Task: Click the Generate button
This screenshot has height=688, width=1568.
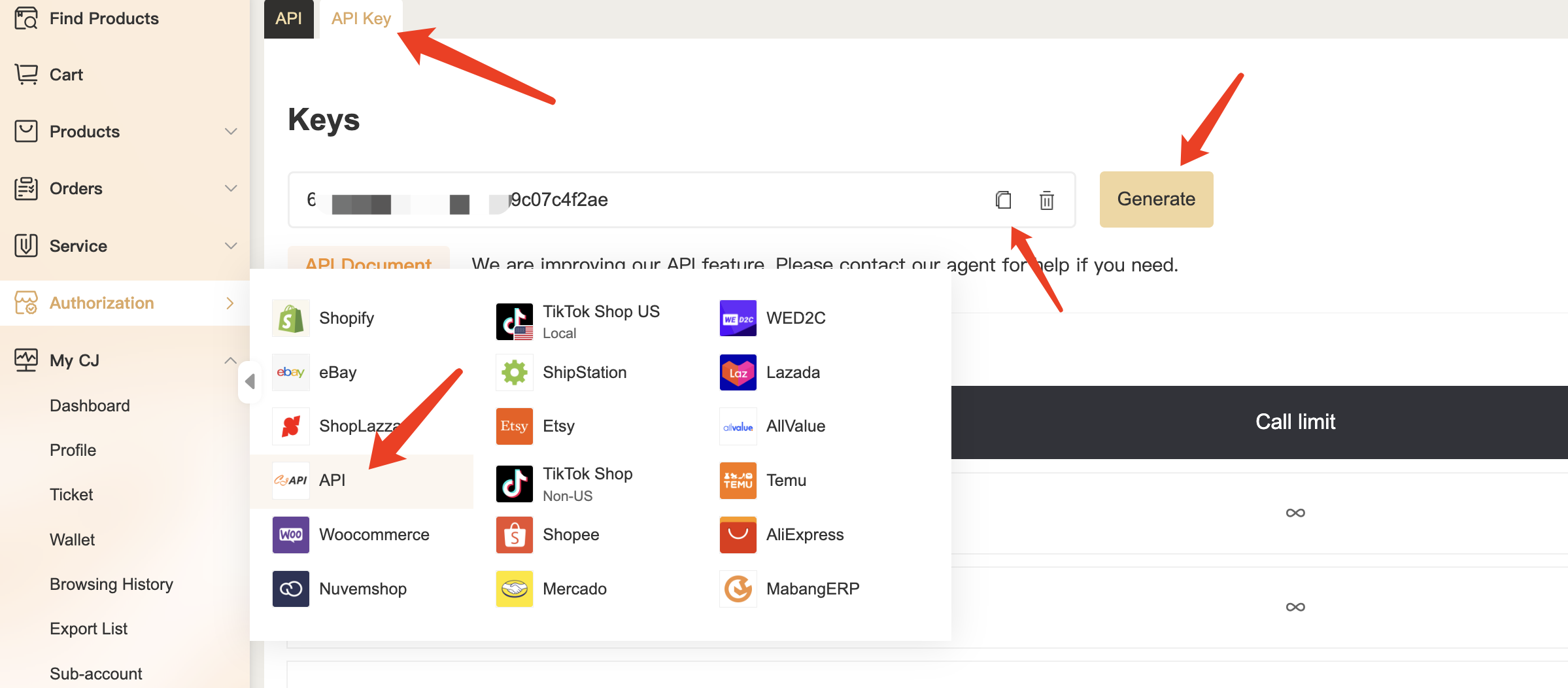Action: tap(1156, 199)
